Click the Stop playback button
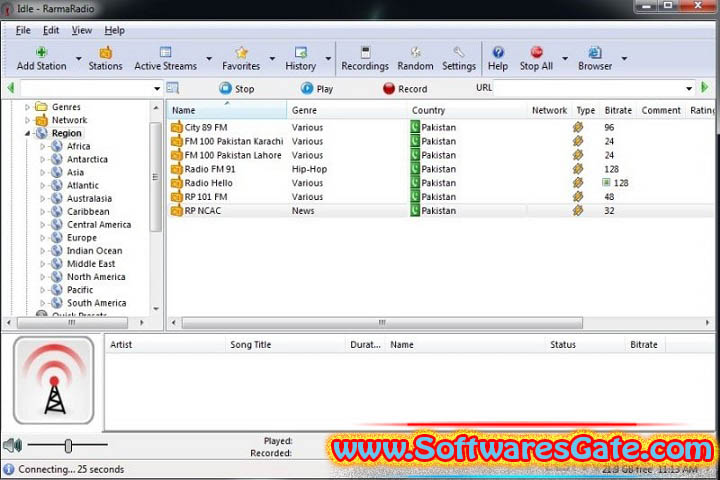Screen dimensions: 720x480 (236, 88)
